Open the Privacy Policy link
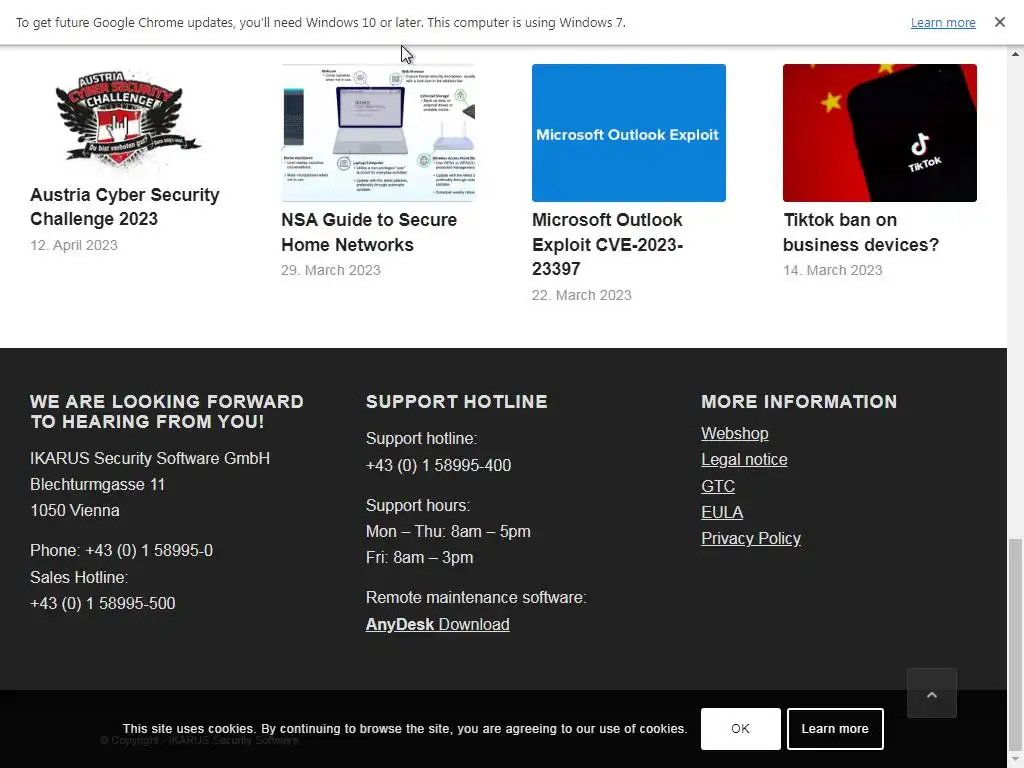The height and width of the screenshot is (768, 1024). click(750, 538)
